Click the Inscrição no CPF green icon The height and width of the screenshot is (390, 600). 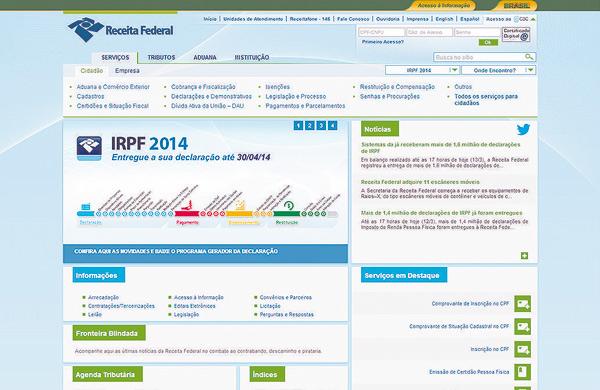pyautogui.click(x=522, y=349)
